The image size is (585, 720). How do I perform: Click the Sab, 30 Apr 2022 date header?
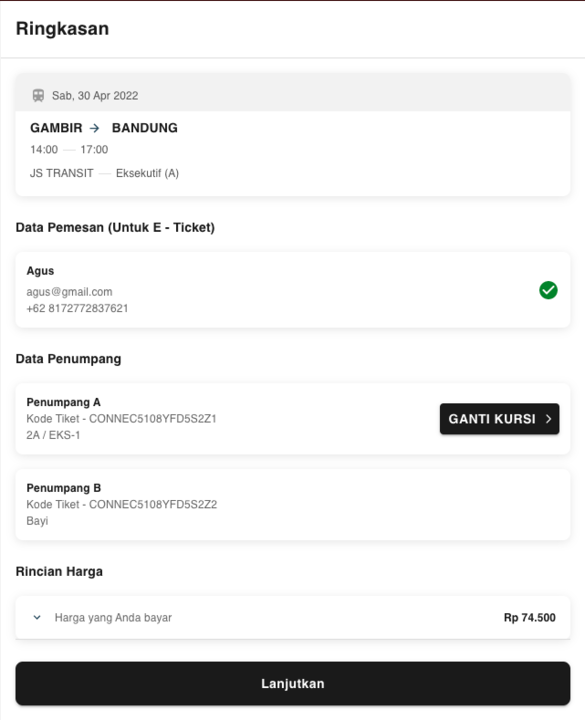[x=95, y=96]
